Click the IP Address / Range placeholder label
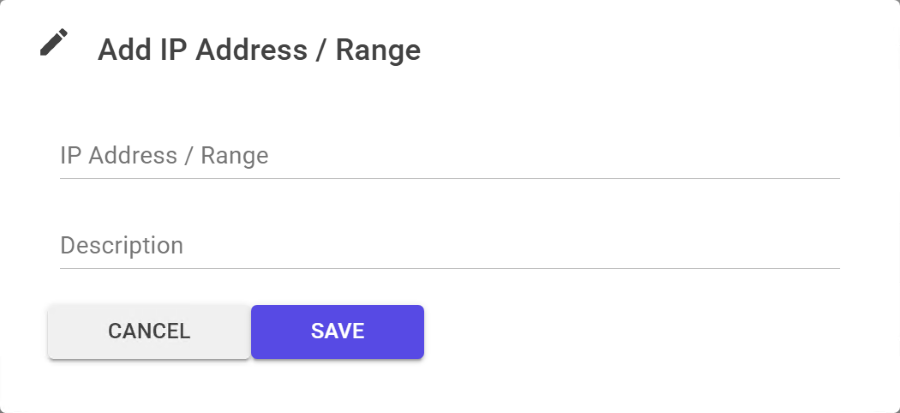This screenshot has height=413, width=900. (164, 156)
